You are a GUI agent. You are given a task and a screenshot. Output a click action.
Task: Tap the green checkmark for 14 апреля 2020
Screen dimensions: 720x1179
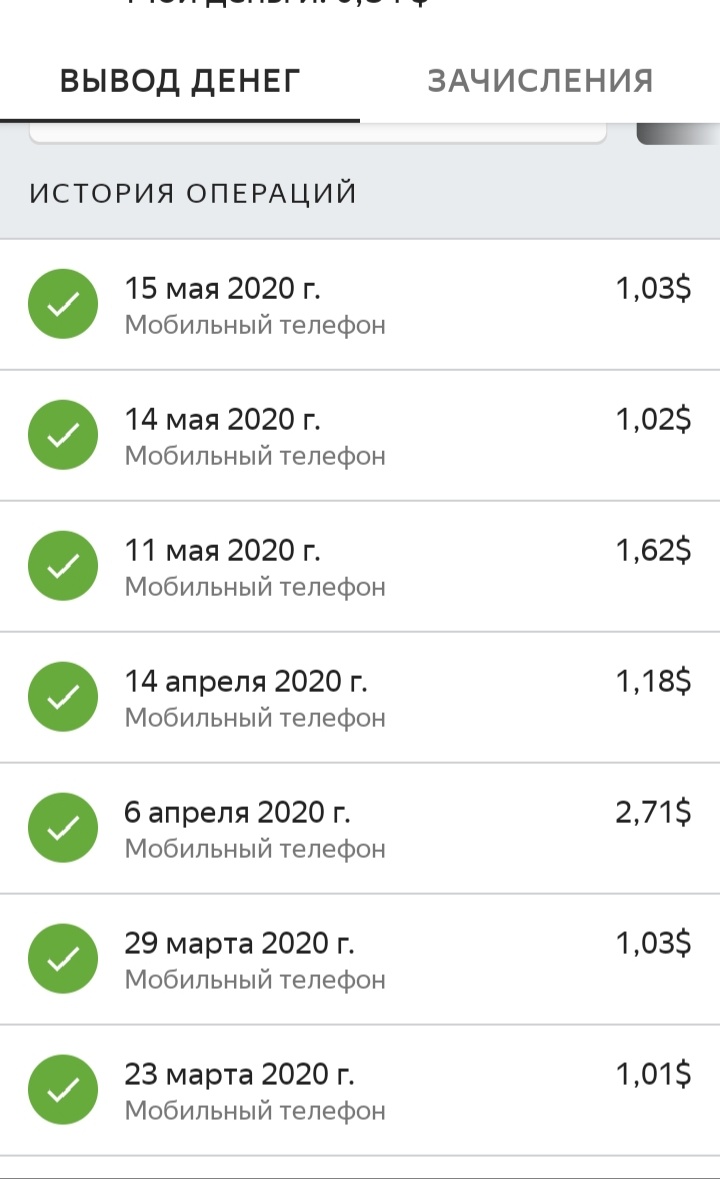pyautogui.click(x=63, y=696)
